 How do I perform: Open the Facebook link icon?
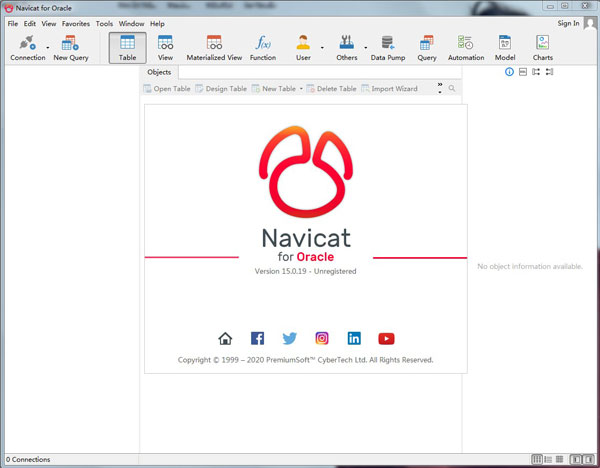click(x=257, y=338)
